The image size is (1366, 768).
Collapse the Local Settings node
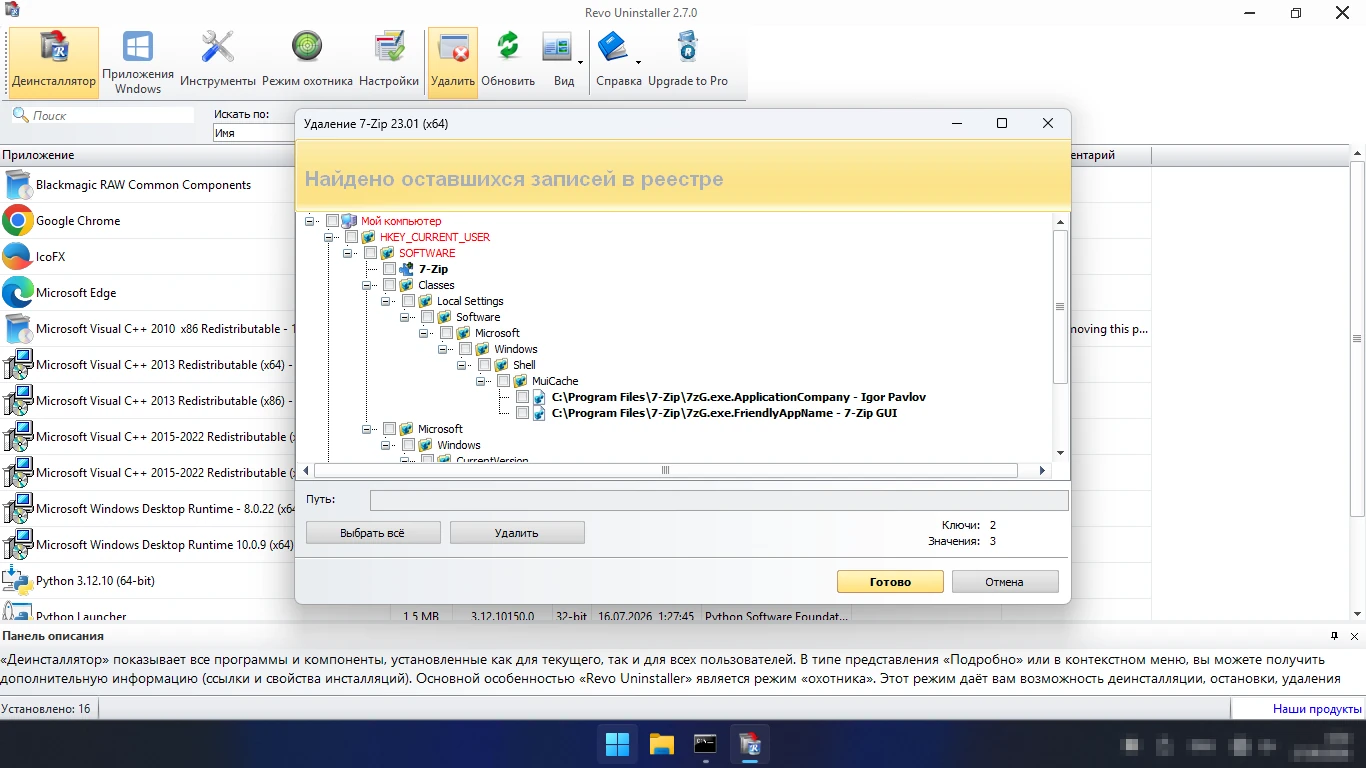click(386, 301)
